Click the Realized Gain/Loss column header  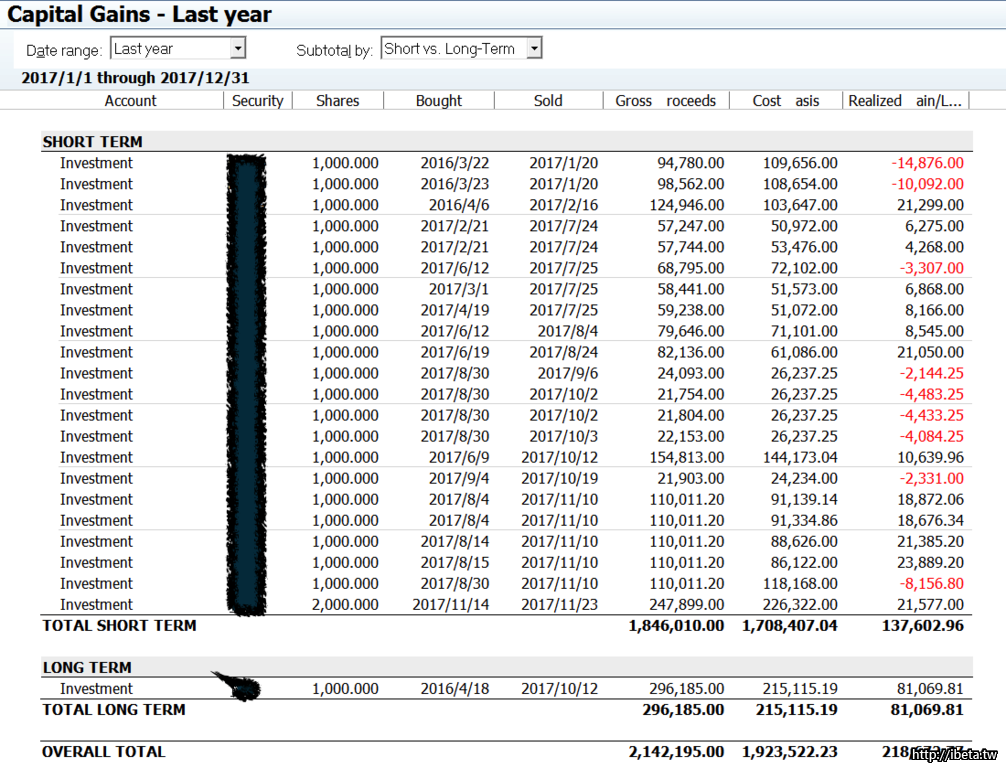tap(905, 100)
